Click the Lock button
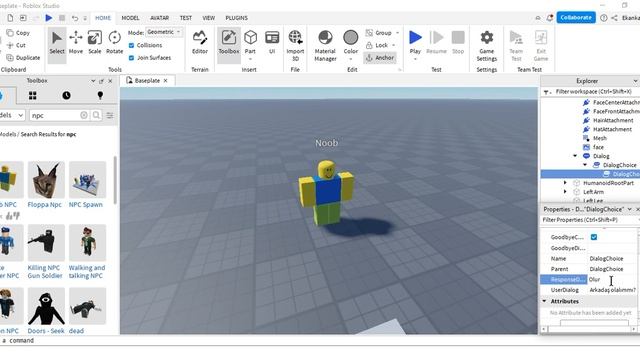 click(x=377, y=45)
